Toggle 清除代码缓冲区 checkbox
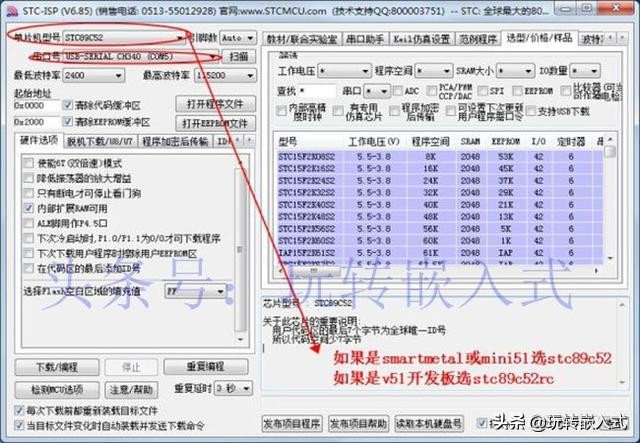Viewport: 640px width, 443px height. click(68, 105)
